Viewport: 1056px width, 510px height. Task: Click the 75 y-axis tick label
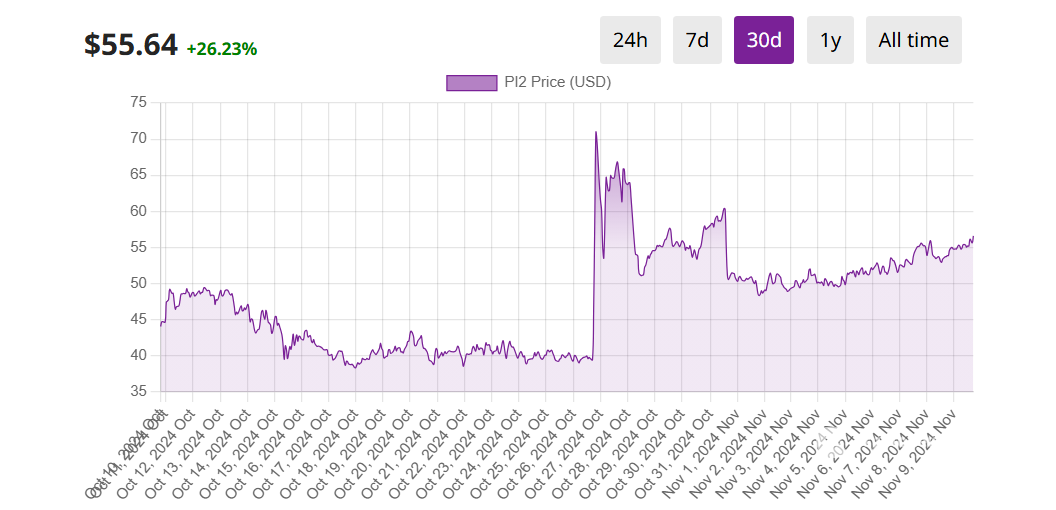tap(138, 102)
